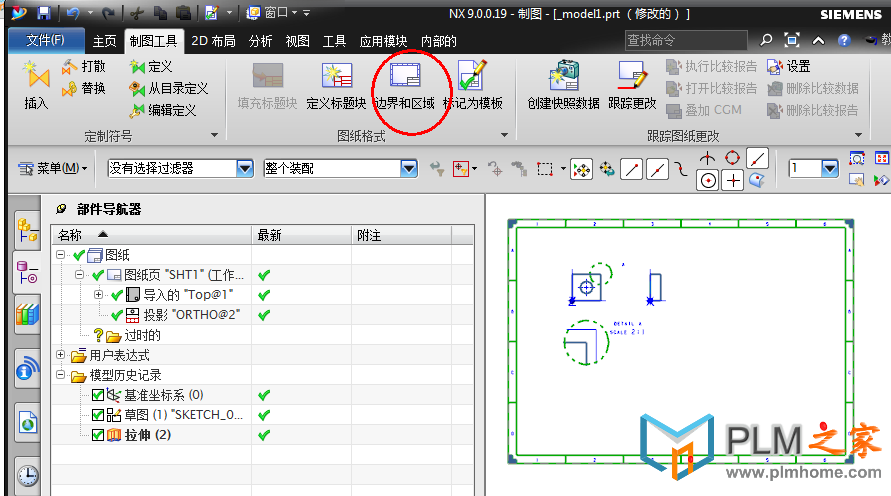
Task: Collapse the ribbon with the up arrow
Action: click(x=818, y=40)
